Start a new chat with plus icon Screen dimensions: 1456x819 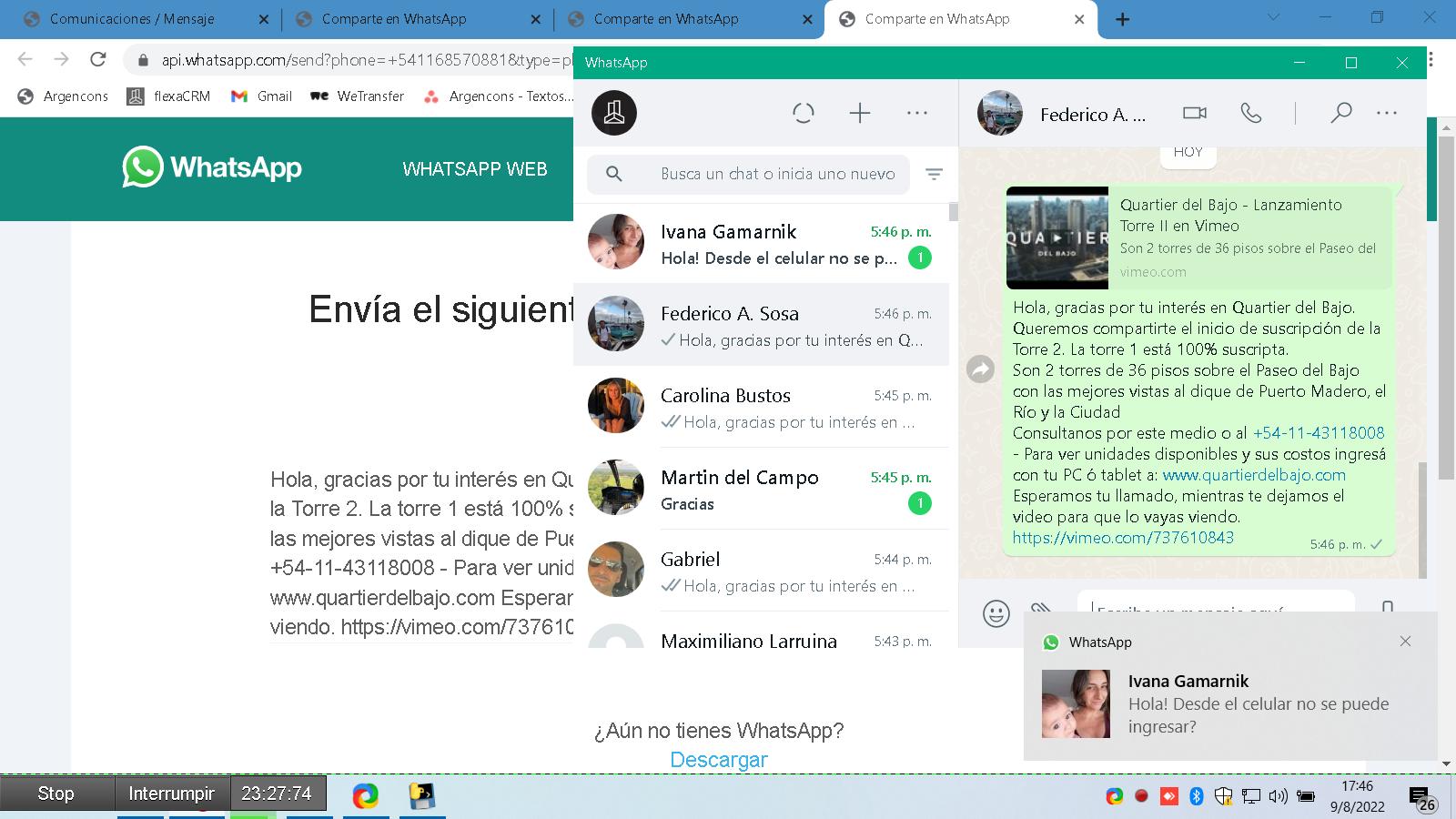pyautogui.click(x=860, y=113)
